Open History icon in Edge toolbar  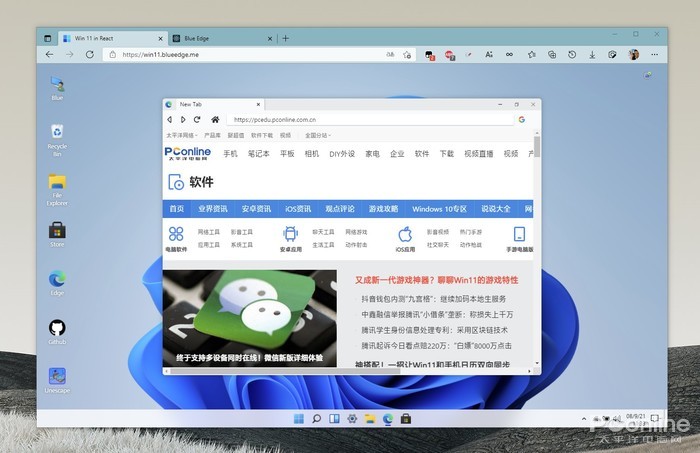tap(572, 54)
